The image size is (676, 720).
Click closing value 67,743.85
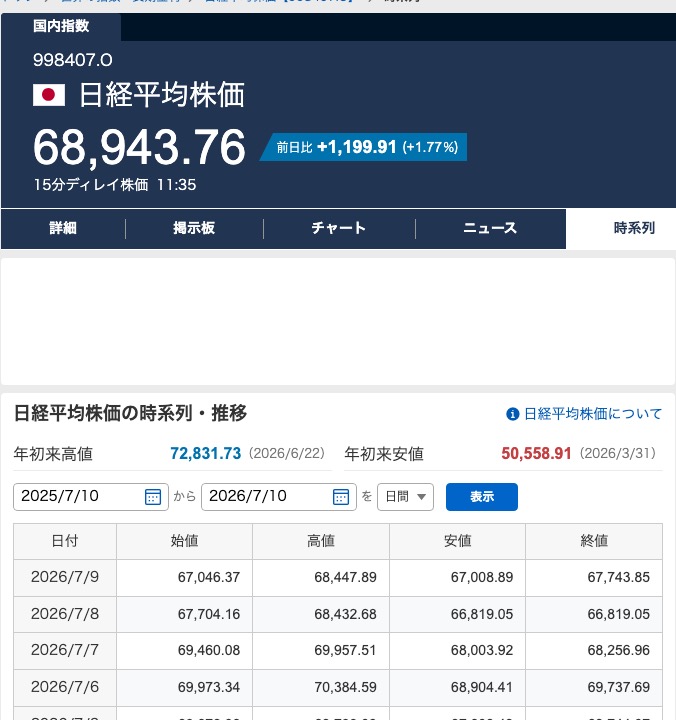click(x=619, y=577)
